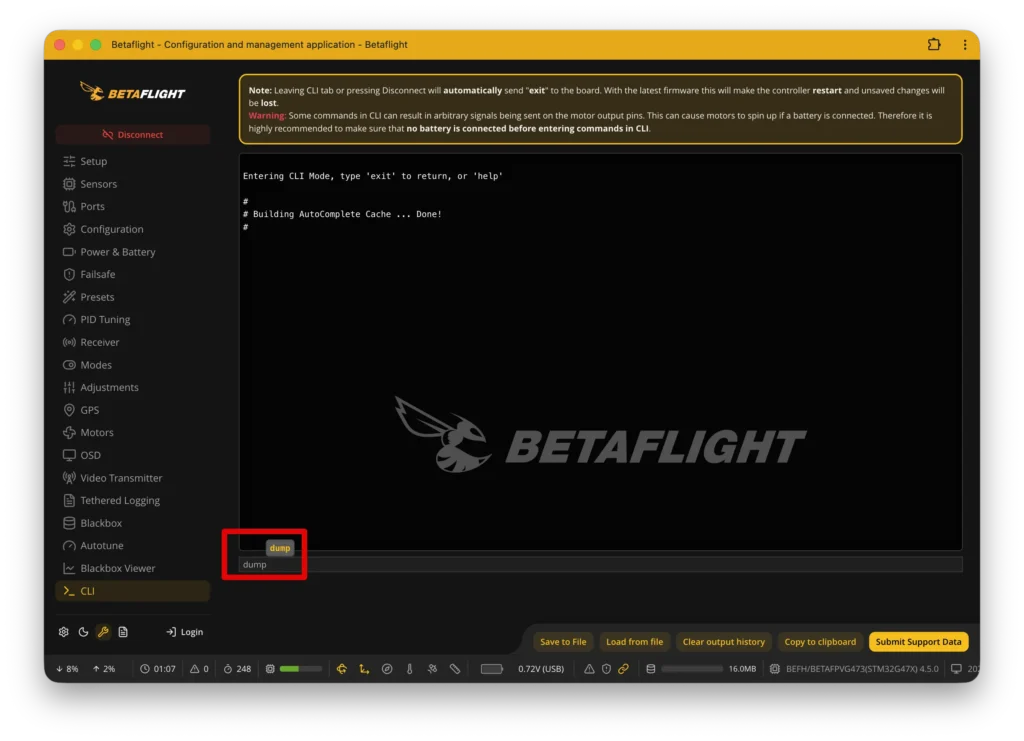Screen dimensions: 1024x741
Task: Click the sonar rangefinder status icon
Action: coord(455,669)
